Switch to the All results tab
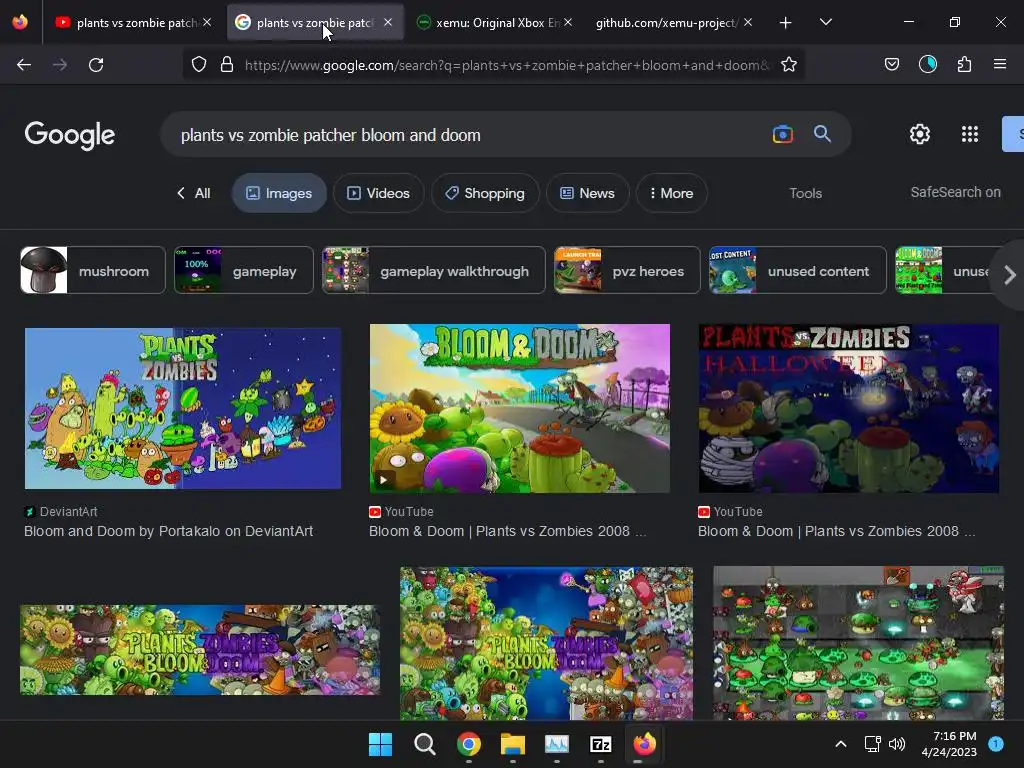1024x768 pixels. point(193,193)
